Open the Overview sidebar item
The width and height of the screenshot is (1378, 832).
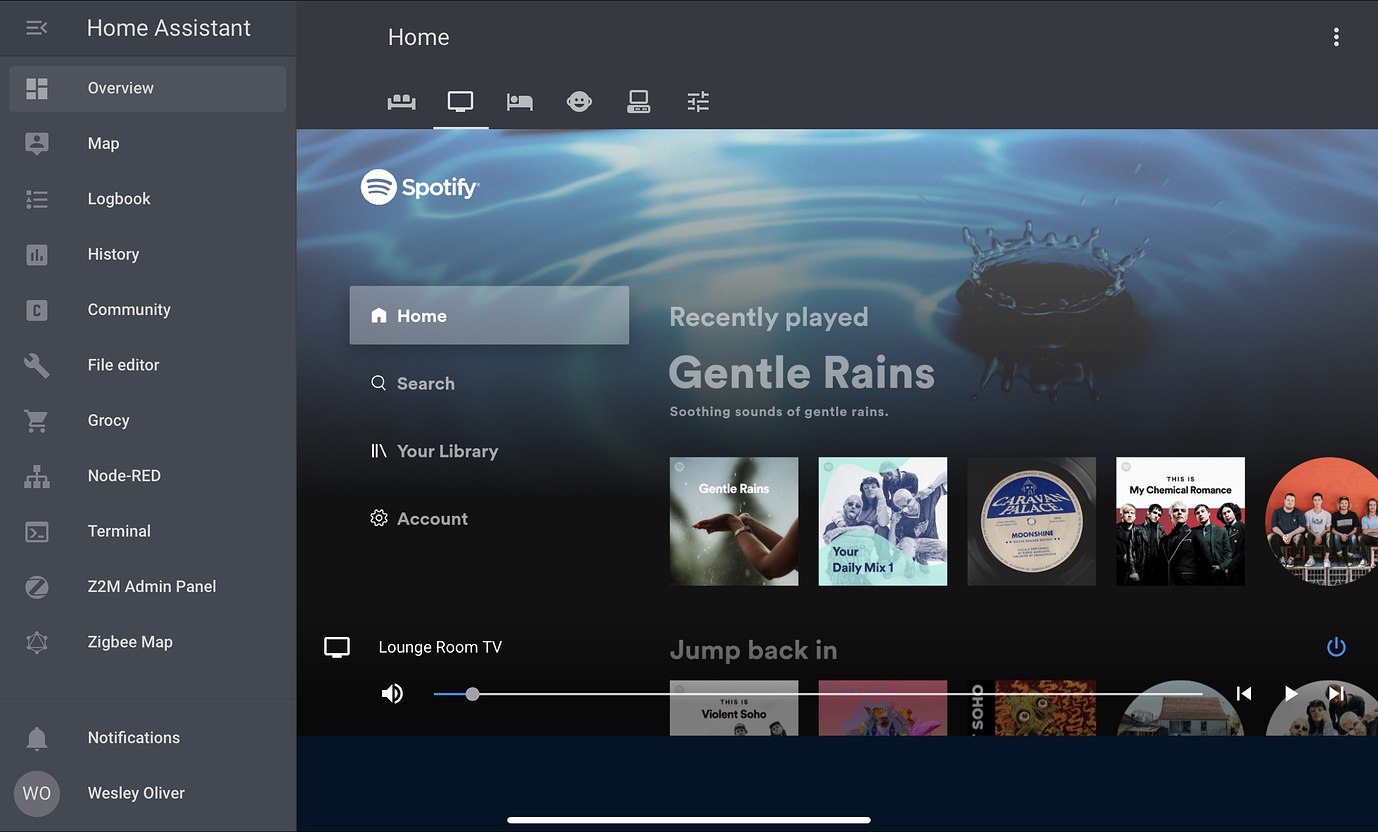(x=148, y=88)
